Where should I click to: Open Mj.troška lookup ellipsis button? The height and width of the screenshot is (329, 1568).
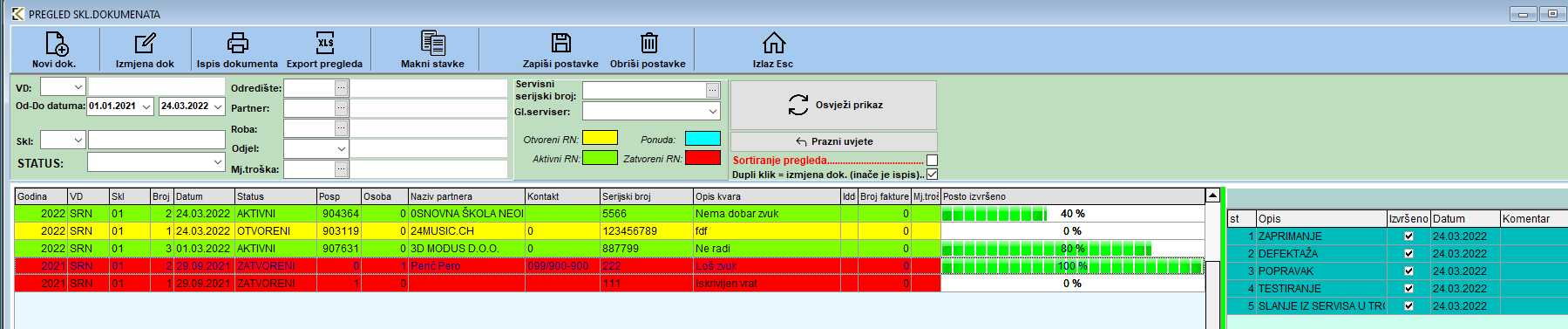click(x=342, y=169)
